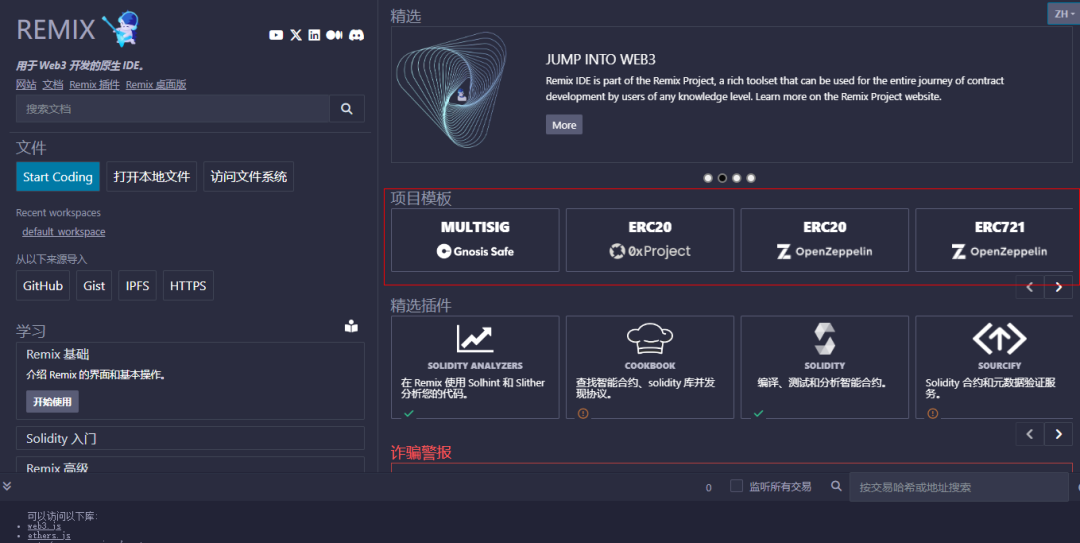Select the ERC20 OpenZeppelin template
The image size is (1080, 543).
(824, 240)
